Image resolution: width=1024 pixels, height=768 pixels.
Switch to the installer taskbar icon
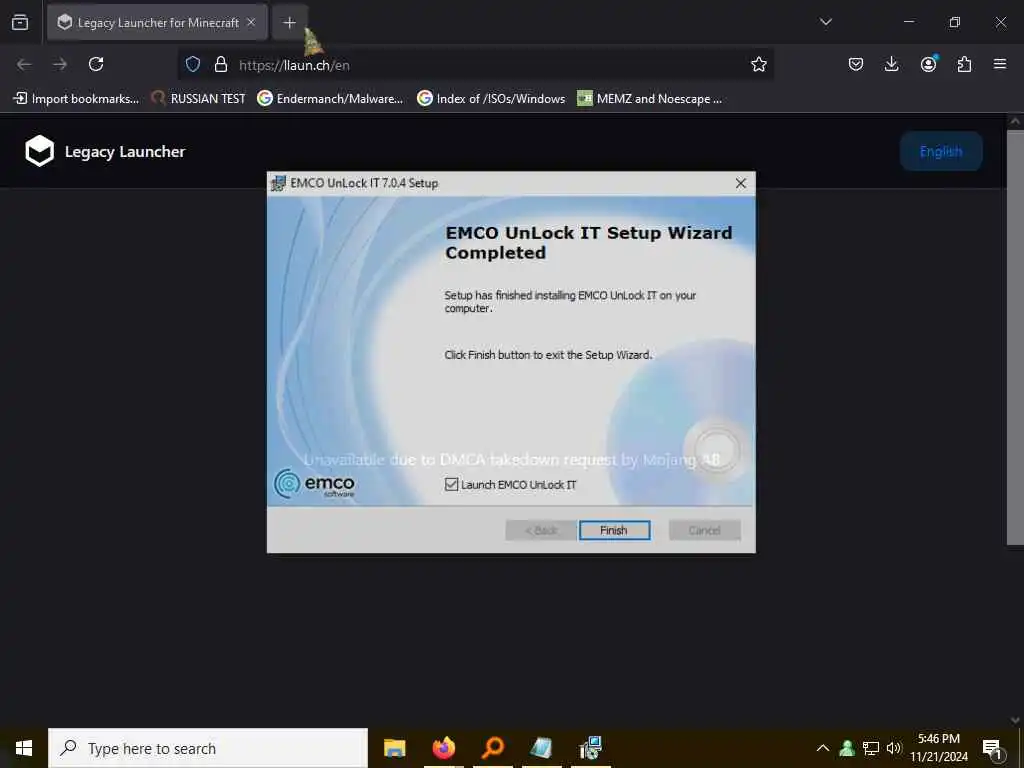click(x=590, y=748)
